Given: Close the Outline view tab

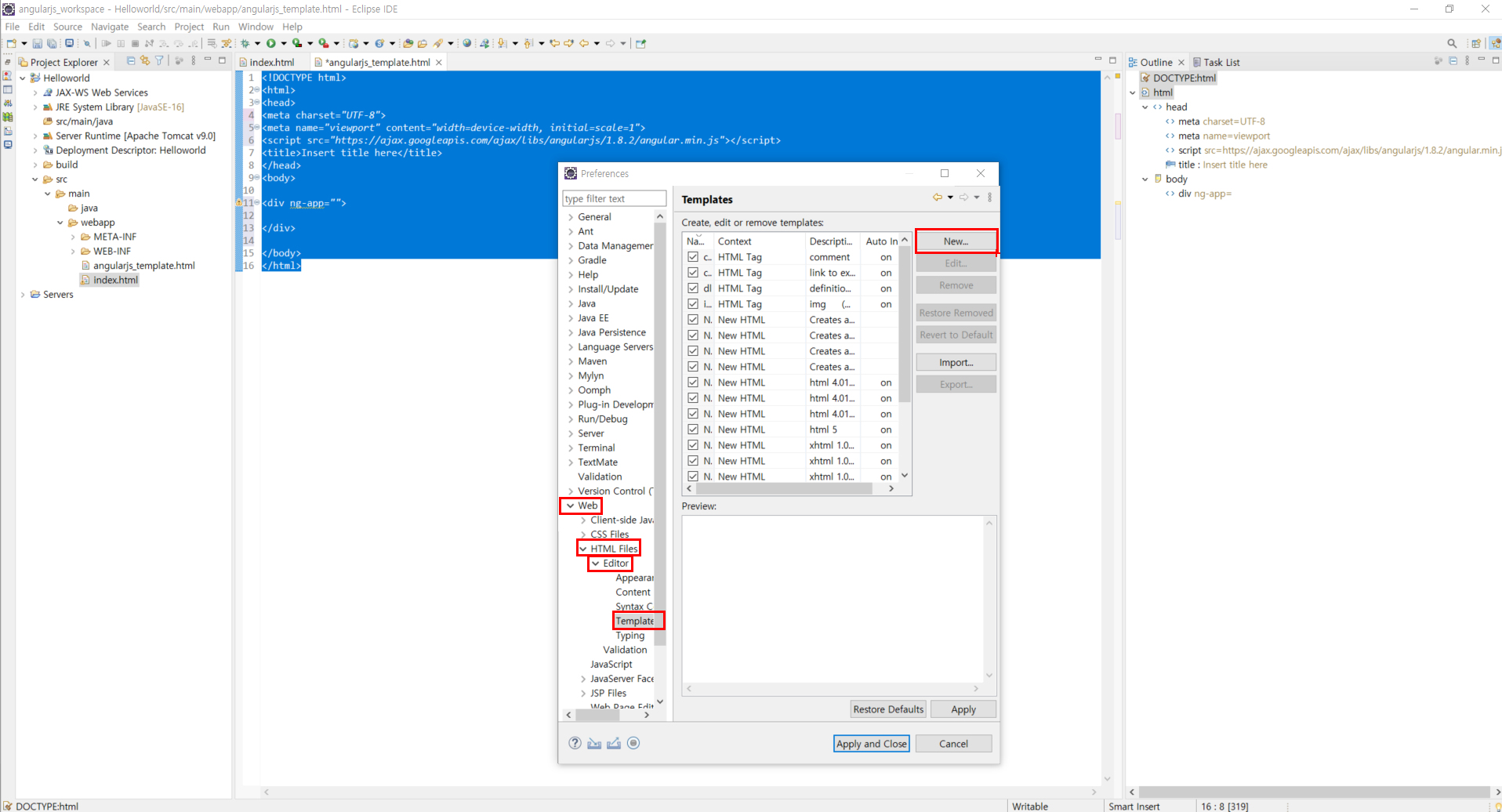Looking at the screenshot, I should [x=1181, y=63].
